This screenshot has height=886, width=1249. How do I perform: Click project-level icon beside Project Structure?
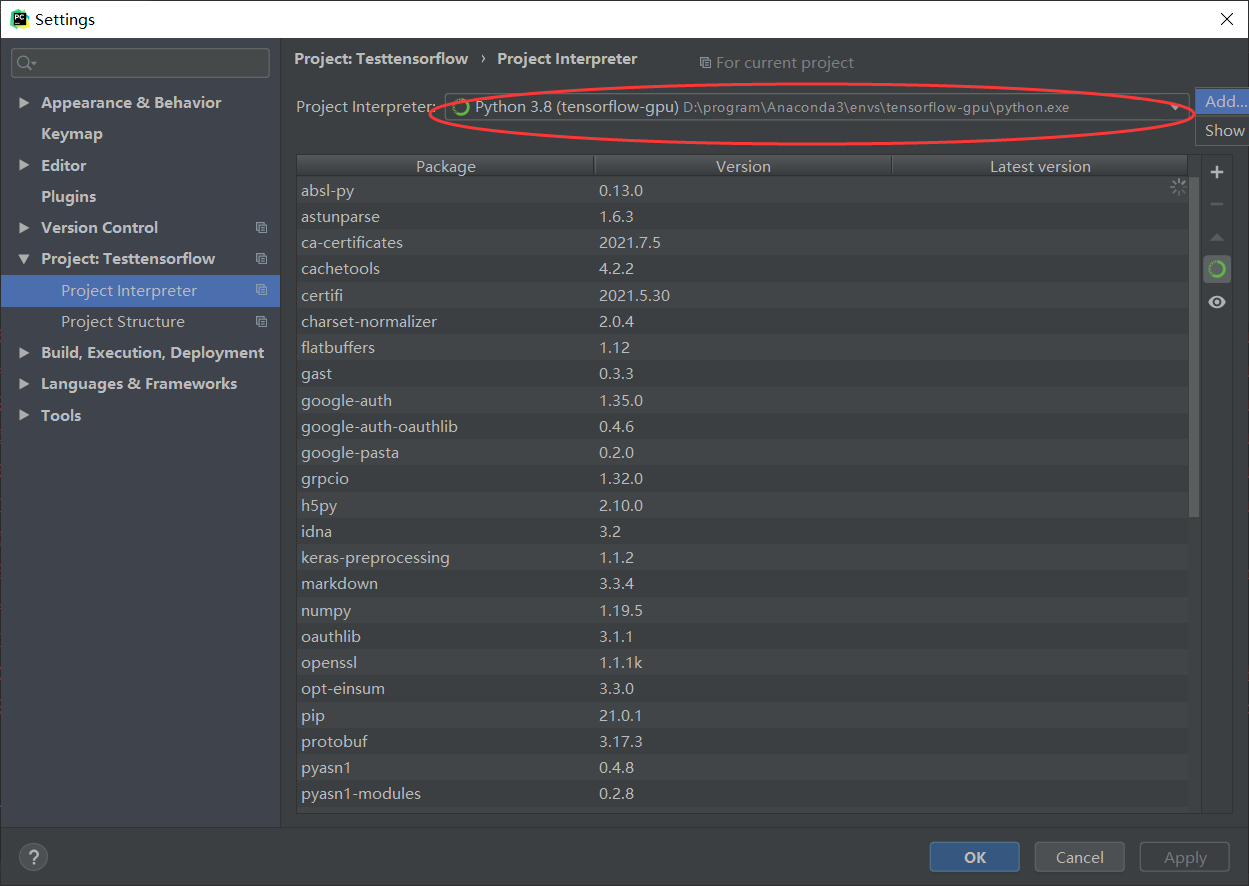pos(262,322)
